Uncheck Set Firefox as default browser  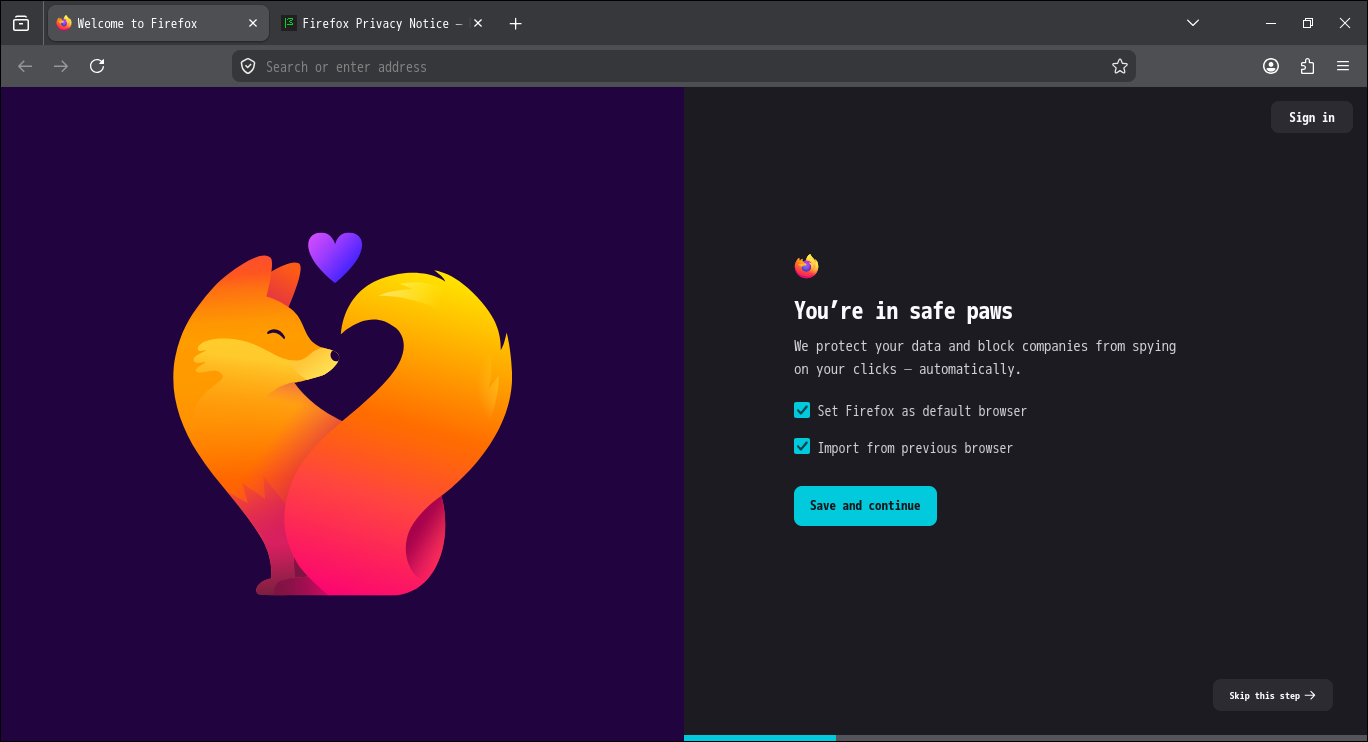pos(802,410)
